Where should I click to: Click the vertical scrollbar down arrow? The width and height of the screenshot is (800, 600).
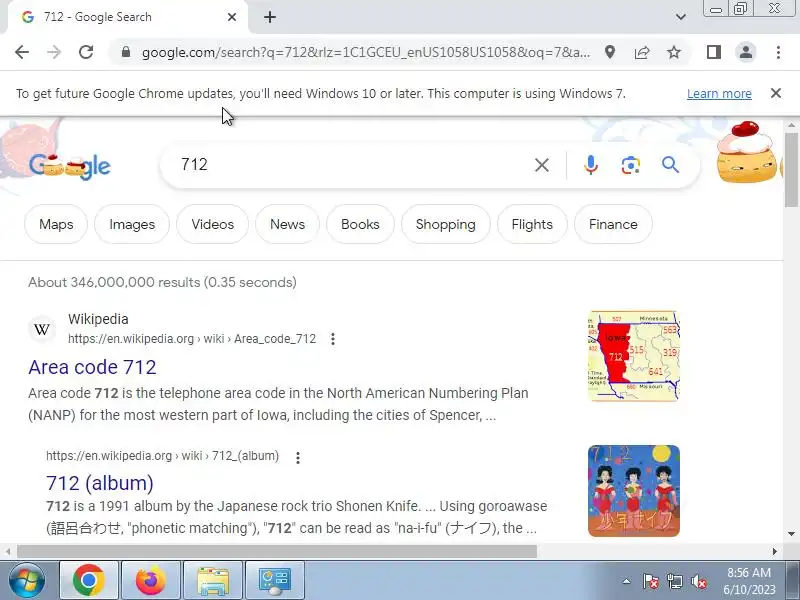[x=791, y=534]
